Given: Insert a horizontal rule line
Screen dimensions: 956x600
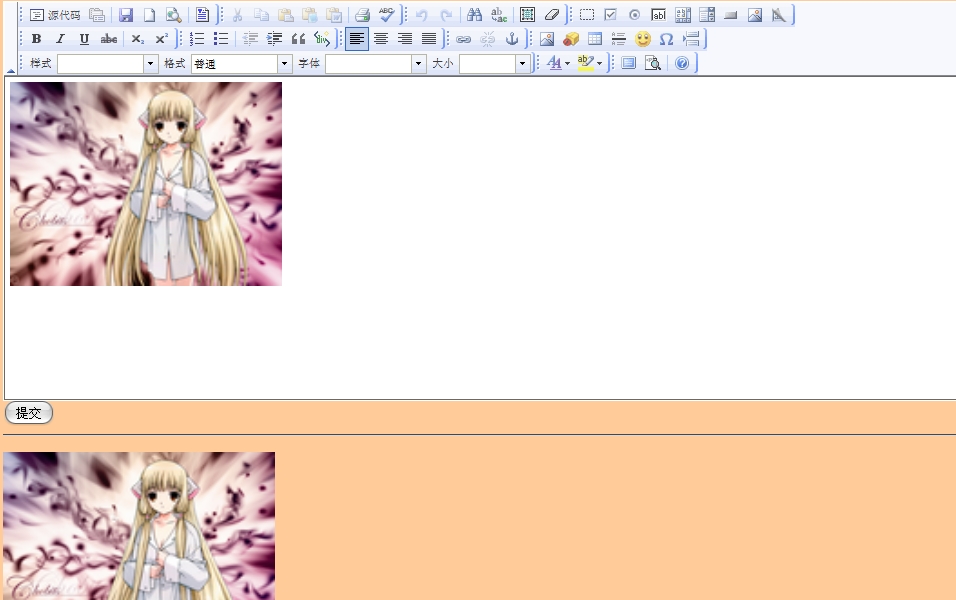Looking at the screenshot, I should (x=619, y=39).
